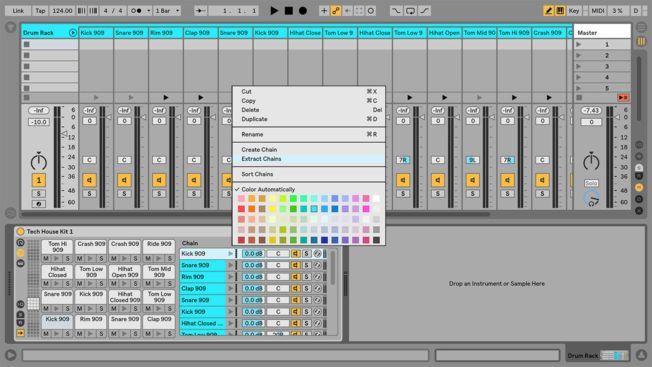Toggle Tech House Kit 1 device on/off
Image resolution: width=652 pixels, height=367 pixels.
point(20,232)
